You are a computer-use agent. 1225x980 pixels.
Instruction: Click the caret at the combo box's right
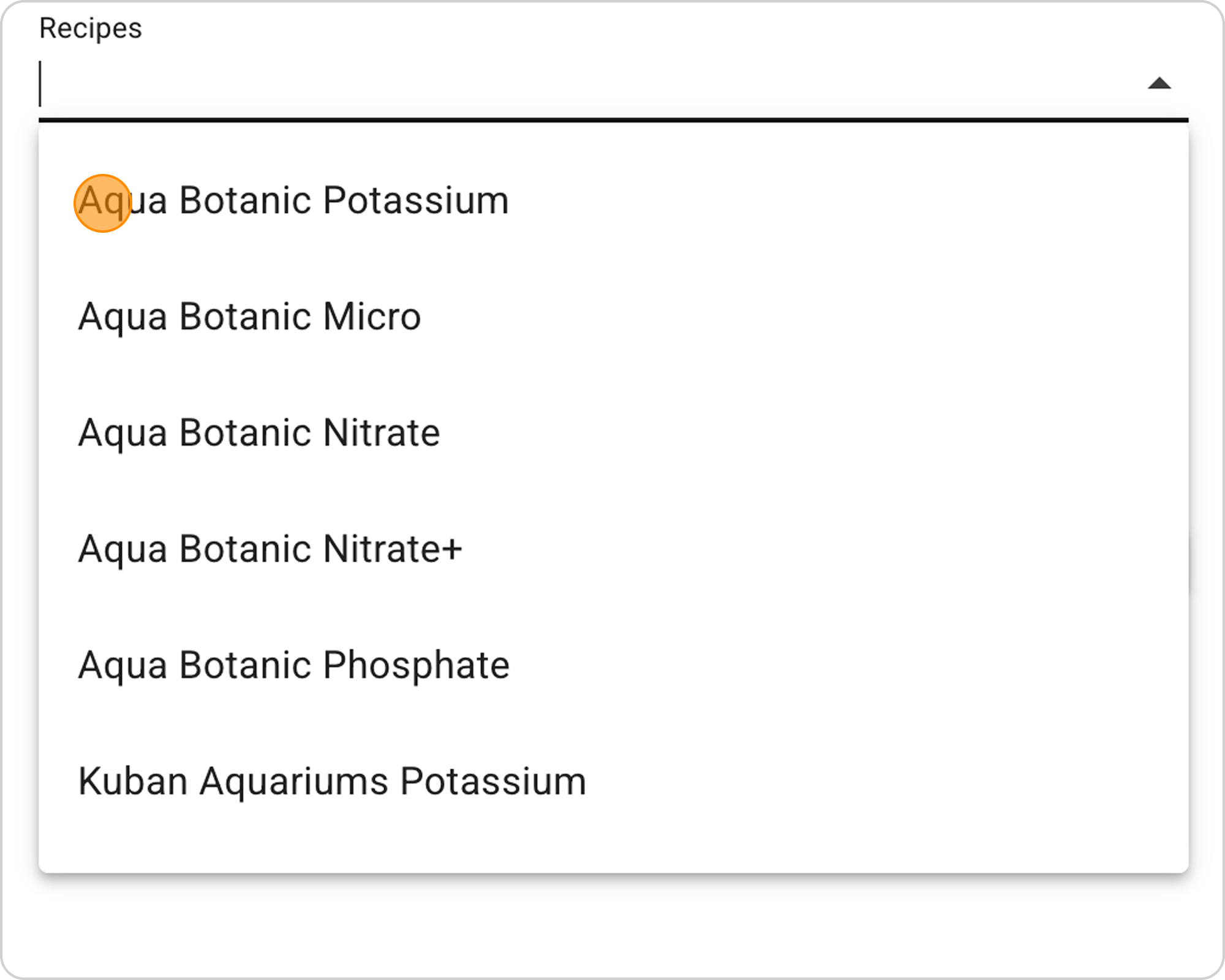[x=1159, y=84]
